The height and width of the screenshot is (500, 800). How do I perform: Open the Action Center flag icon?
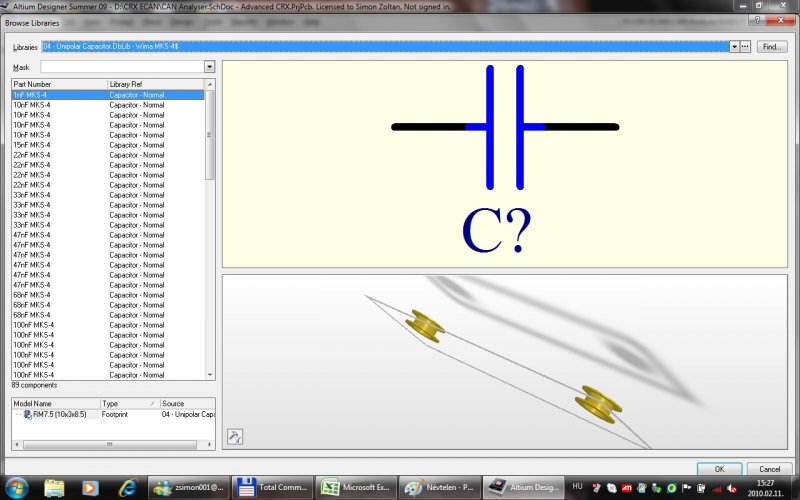(x=686, y=488)
